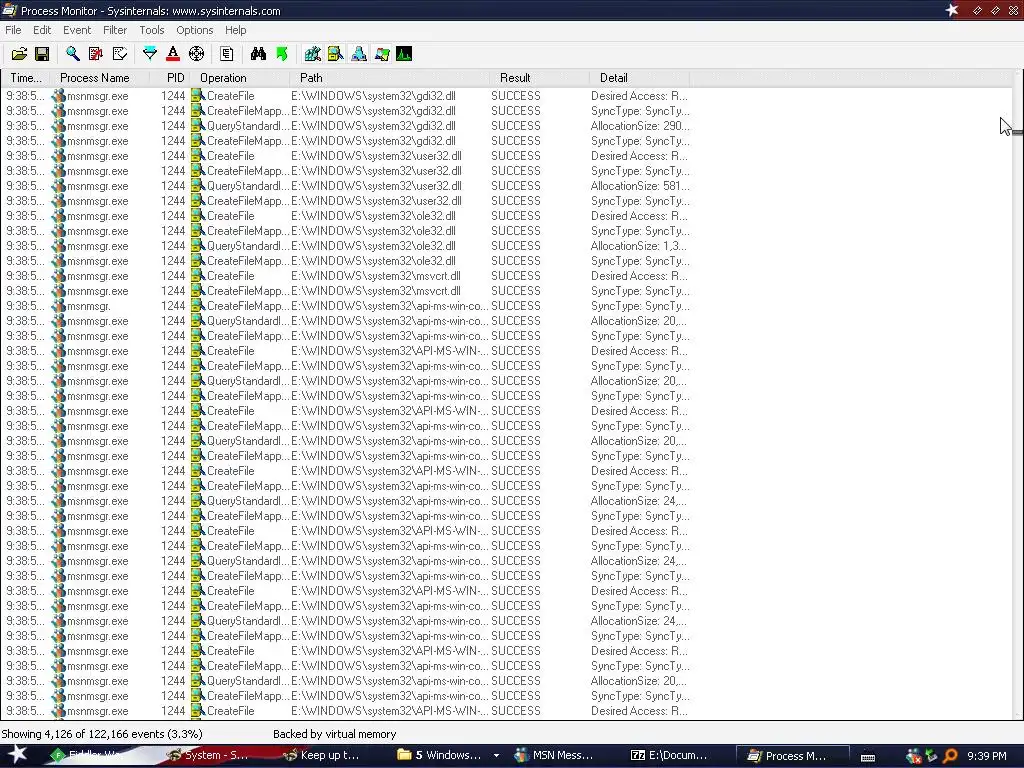Click 'Backed by virtual memory' status text

pyautogui.click(x=334, y=734)
